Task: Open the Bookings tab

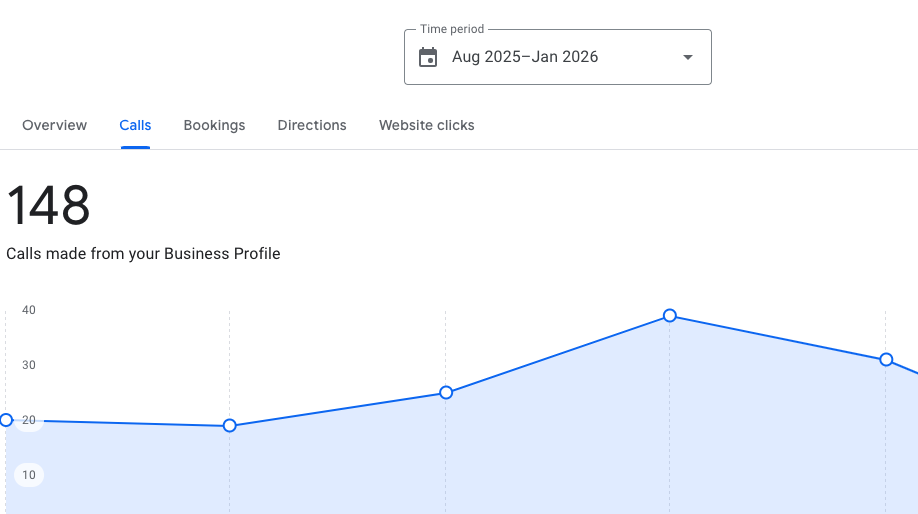Action: [214, 125]
